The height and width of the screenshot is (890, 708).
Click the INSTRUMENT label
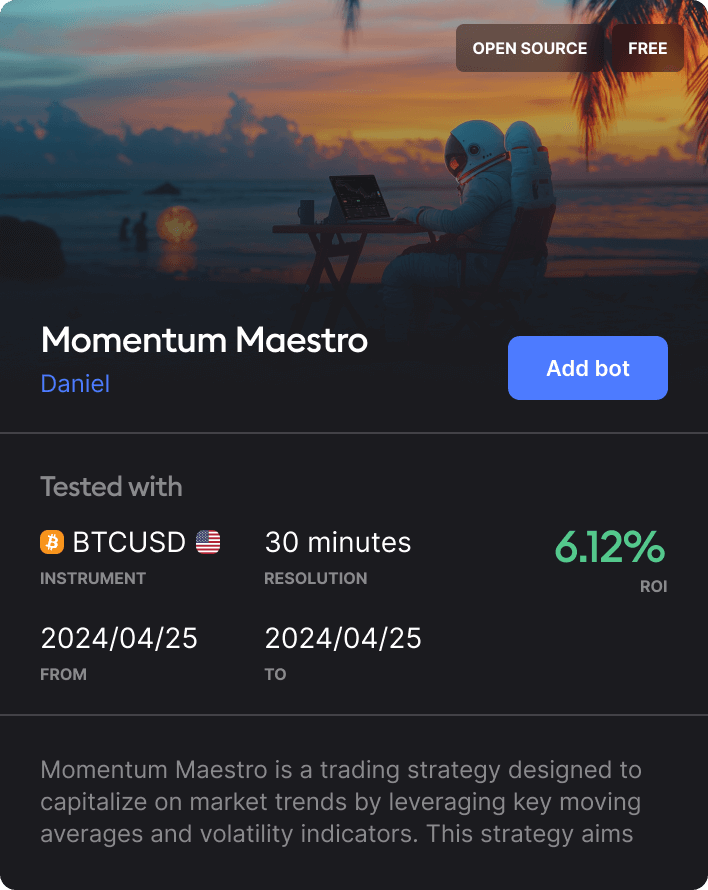(x=93, y=578)
